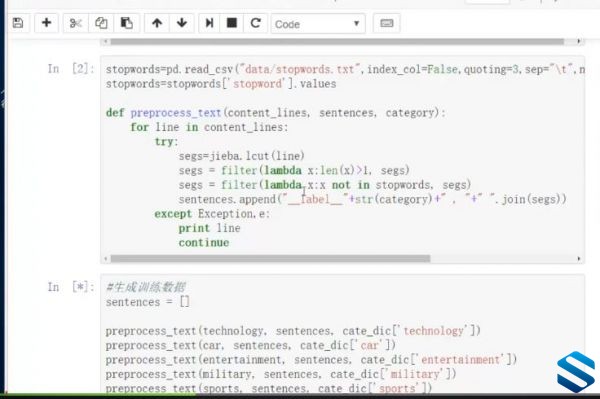Viewport: 600px width, 399px height.
Task: Cut selected cells with scissors icon
Action: [75, 23]
